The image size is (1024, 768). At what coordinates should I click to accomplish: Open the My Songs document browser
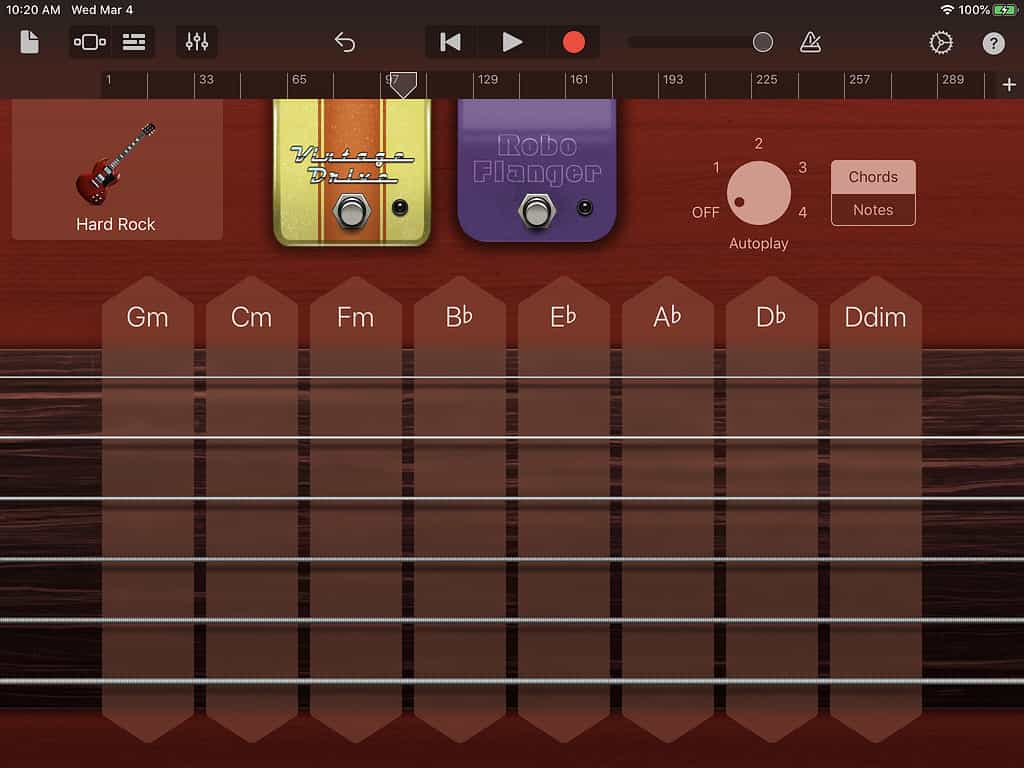pos(30,42)
